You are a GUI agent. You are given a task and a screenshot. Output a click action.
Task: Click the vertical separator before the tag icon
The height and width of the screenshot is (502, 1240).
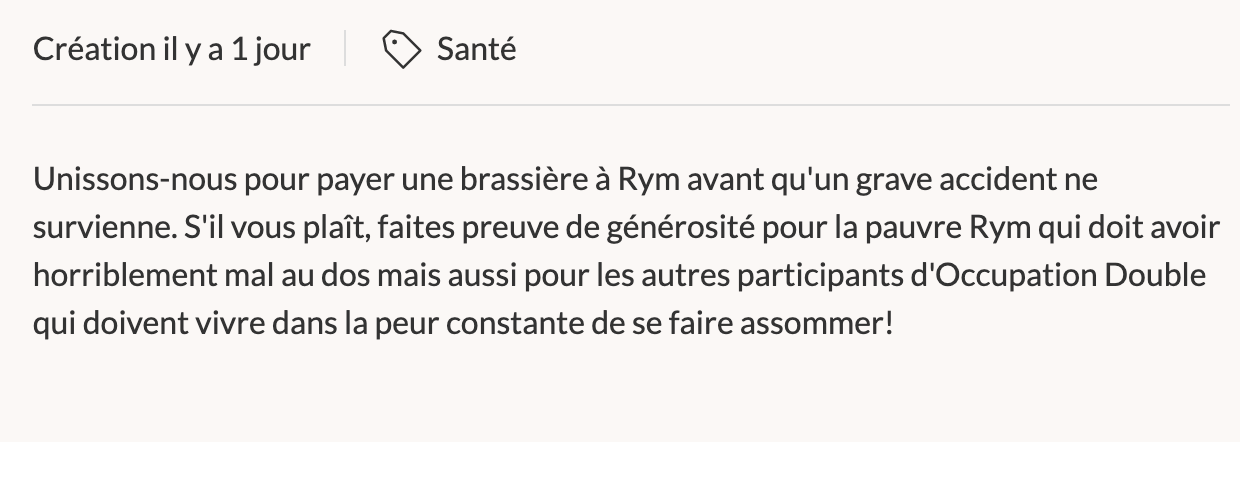click(x=346, y=49)
